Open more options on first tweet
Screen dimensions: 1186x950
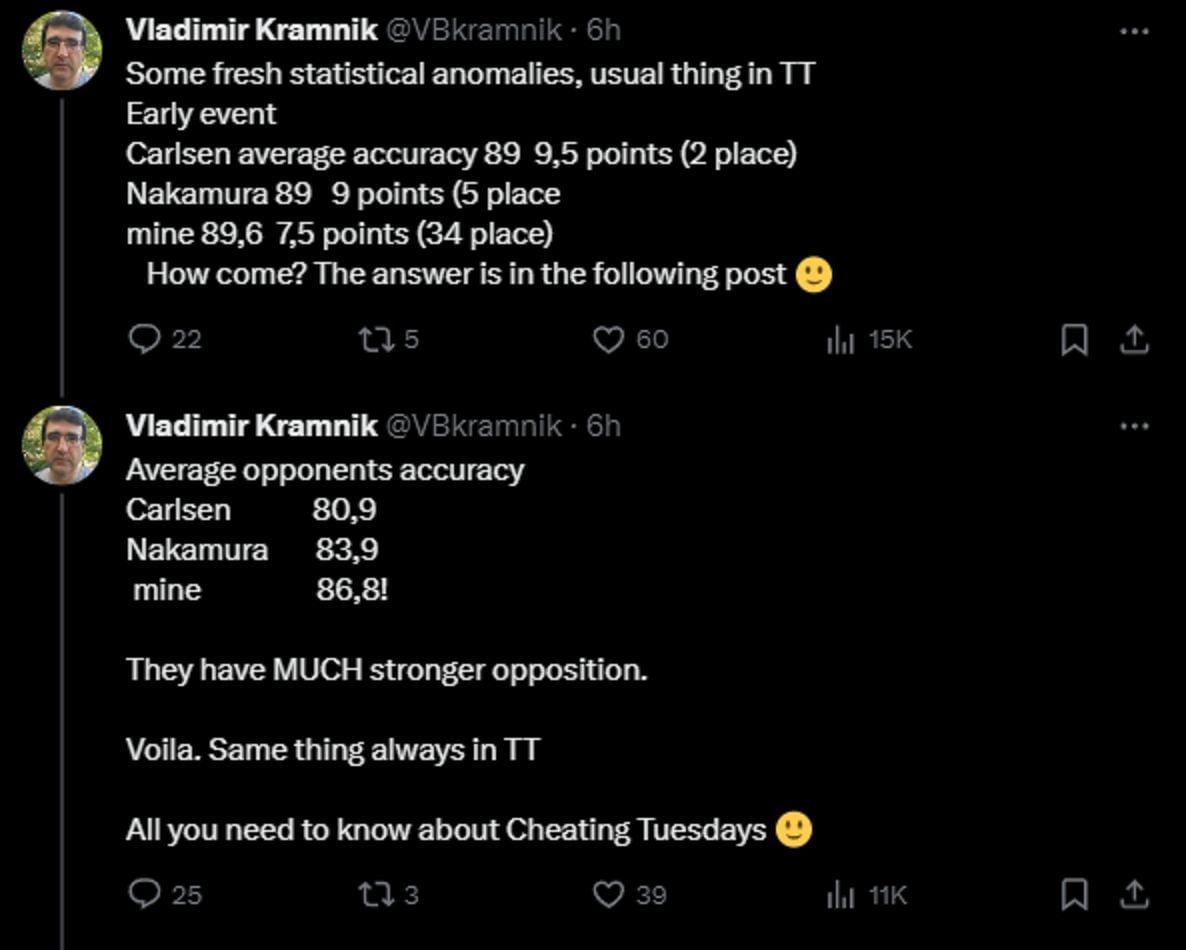pyautogui.click(x=1134, y=32)
